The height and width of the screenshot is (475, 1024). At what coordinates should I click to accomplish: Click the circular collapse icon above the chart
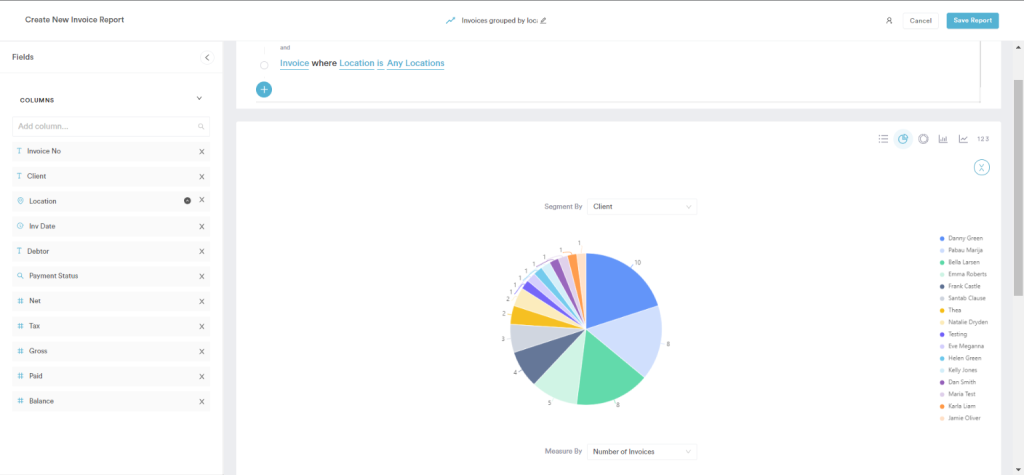point(982,167)
